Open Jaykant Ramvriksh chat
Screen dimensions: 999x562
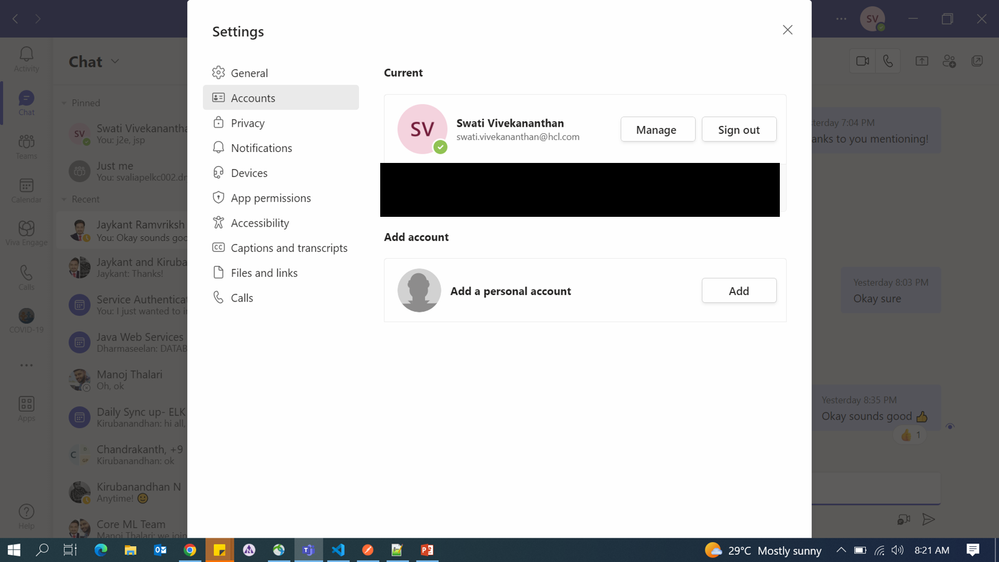tap(124, 230)
